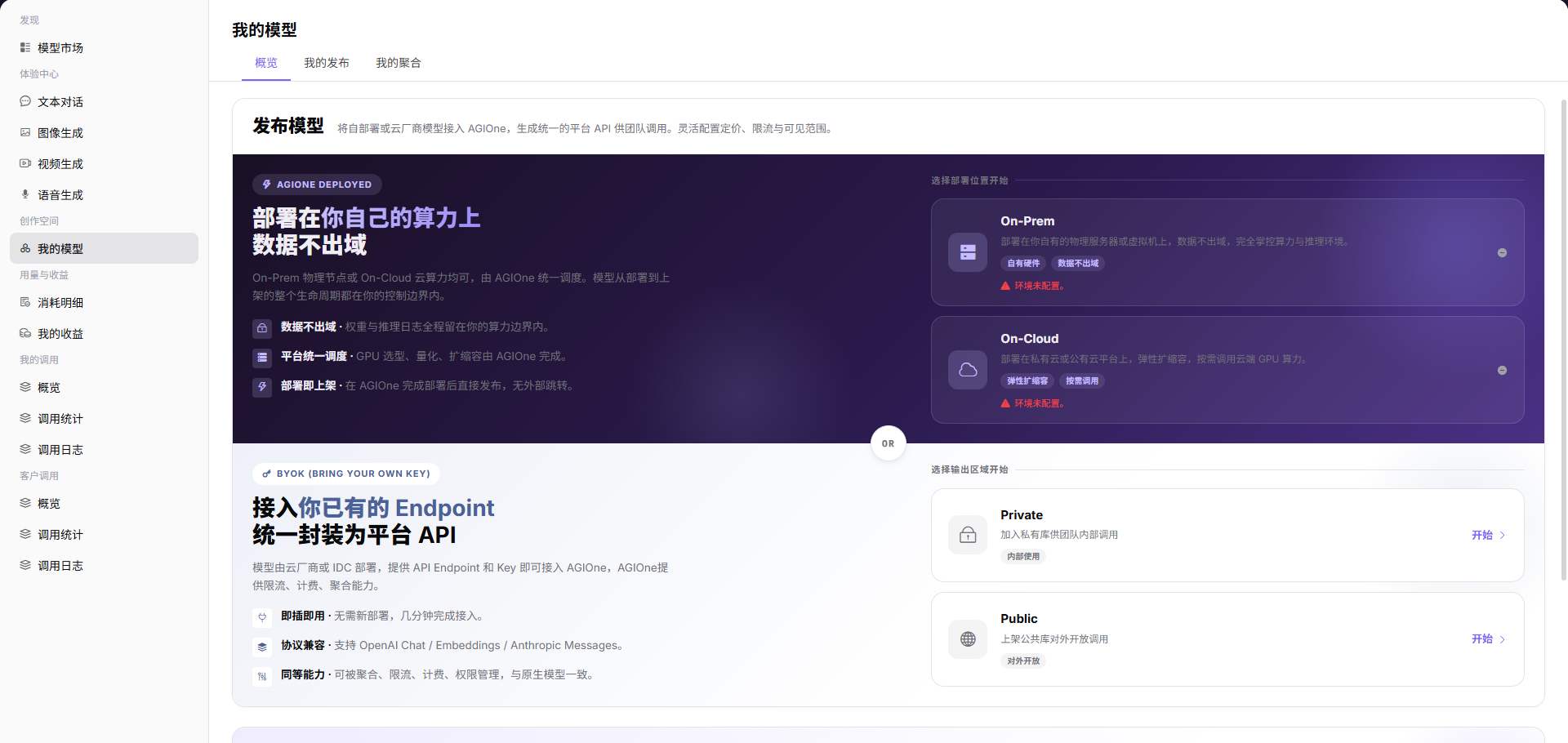The width and height of the screenshot is (1568, 743).
Task: Switch to the 概览 tab
Action: [266, 63]
